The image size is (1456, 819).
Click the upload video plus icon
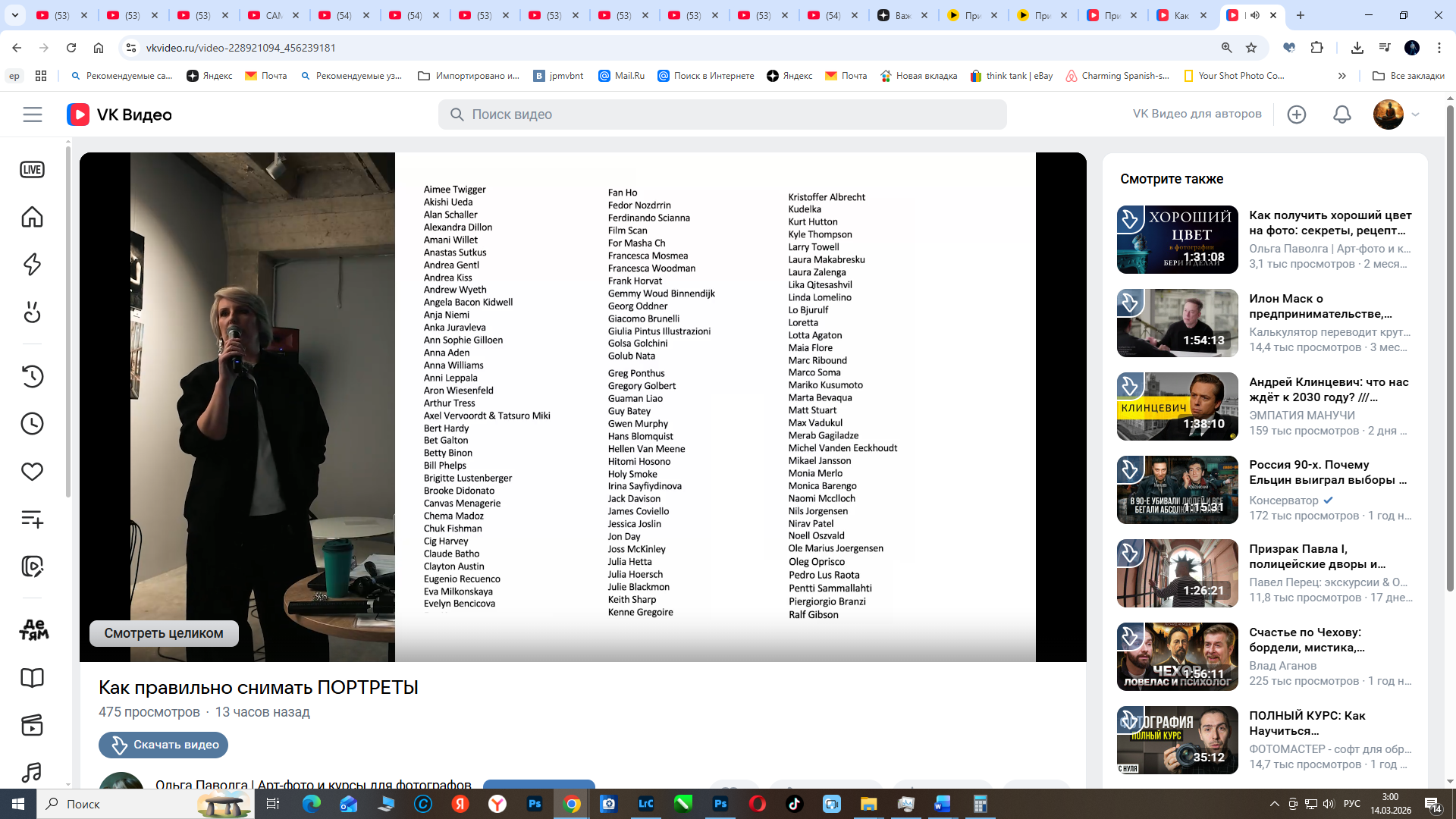pyautogui.click(x=1297, y=115)
